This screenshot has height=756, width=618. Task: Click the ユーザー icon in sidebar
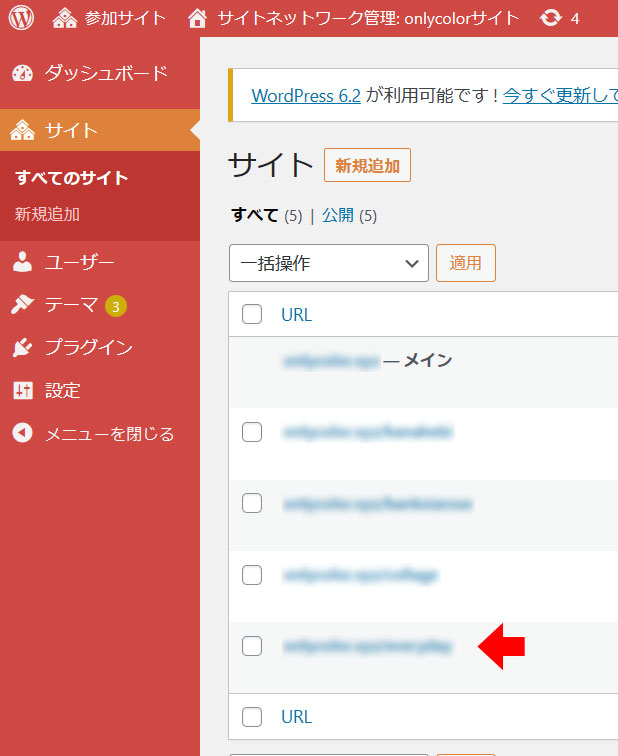click(23, 263)
